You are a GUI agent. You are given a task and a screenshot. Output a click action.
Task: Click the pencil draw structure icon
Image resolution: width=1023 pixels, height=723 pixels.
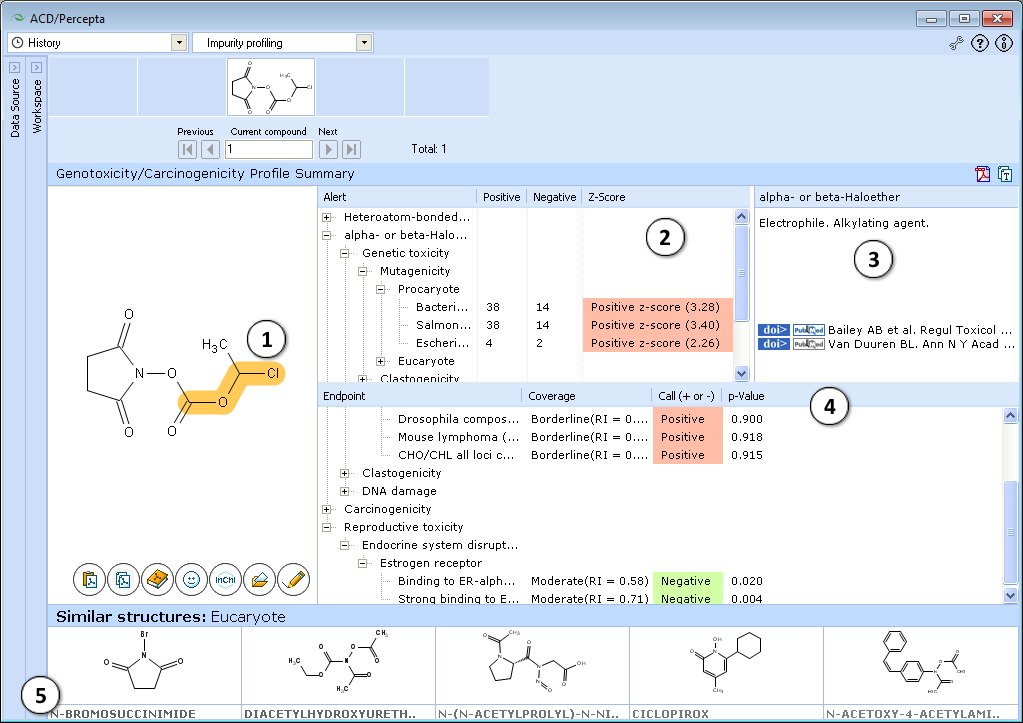pyautogui.click(x=294, y=579)
